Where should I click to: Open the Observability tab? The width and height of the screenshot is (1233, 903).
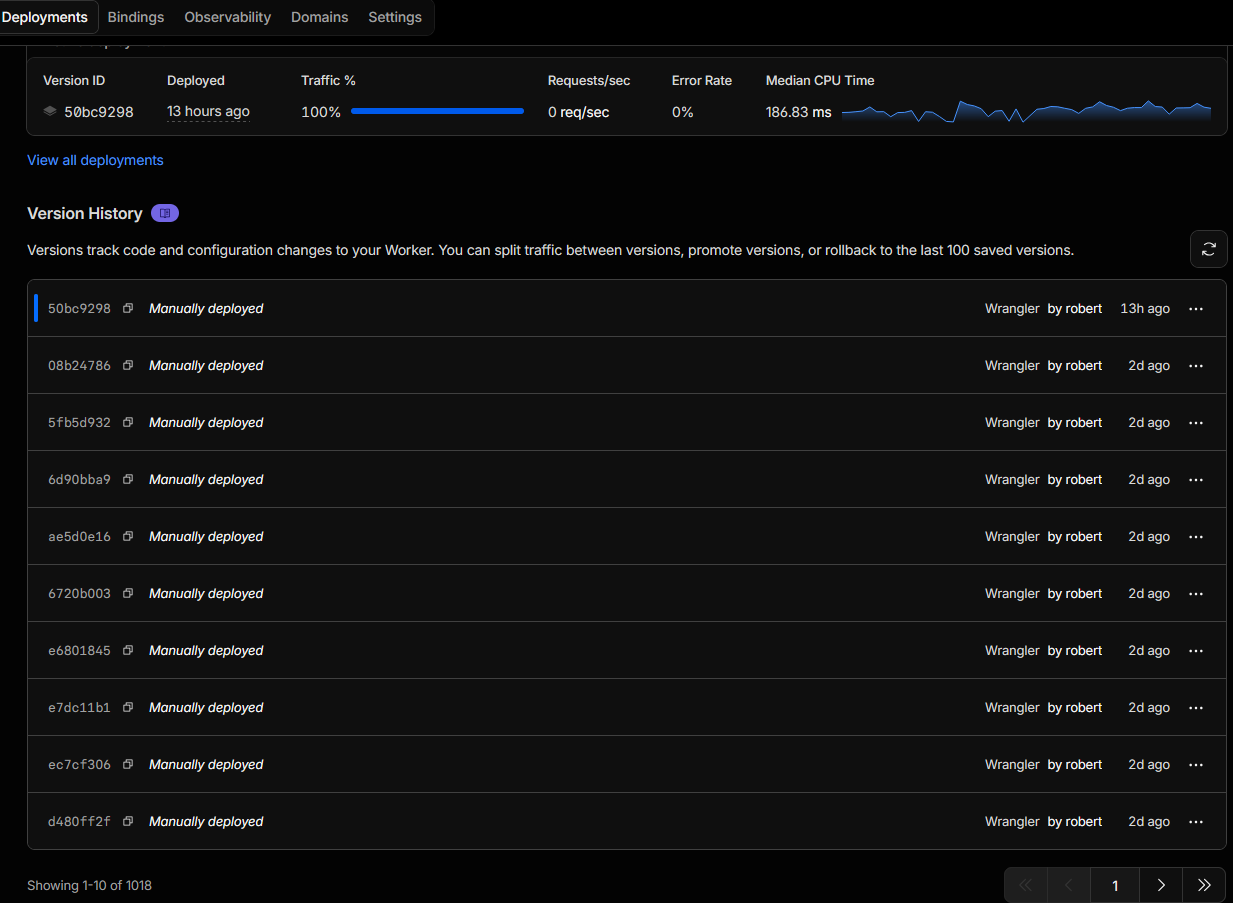point(228,17)
